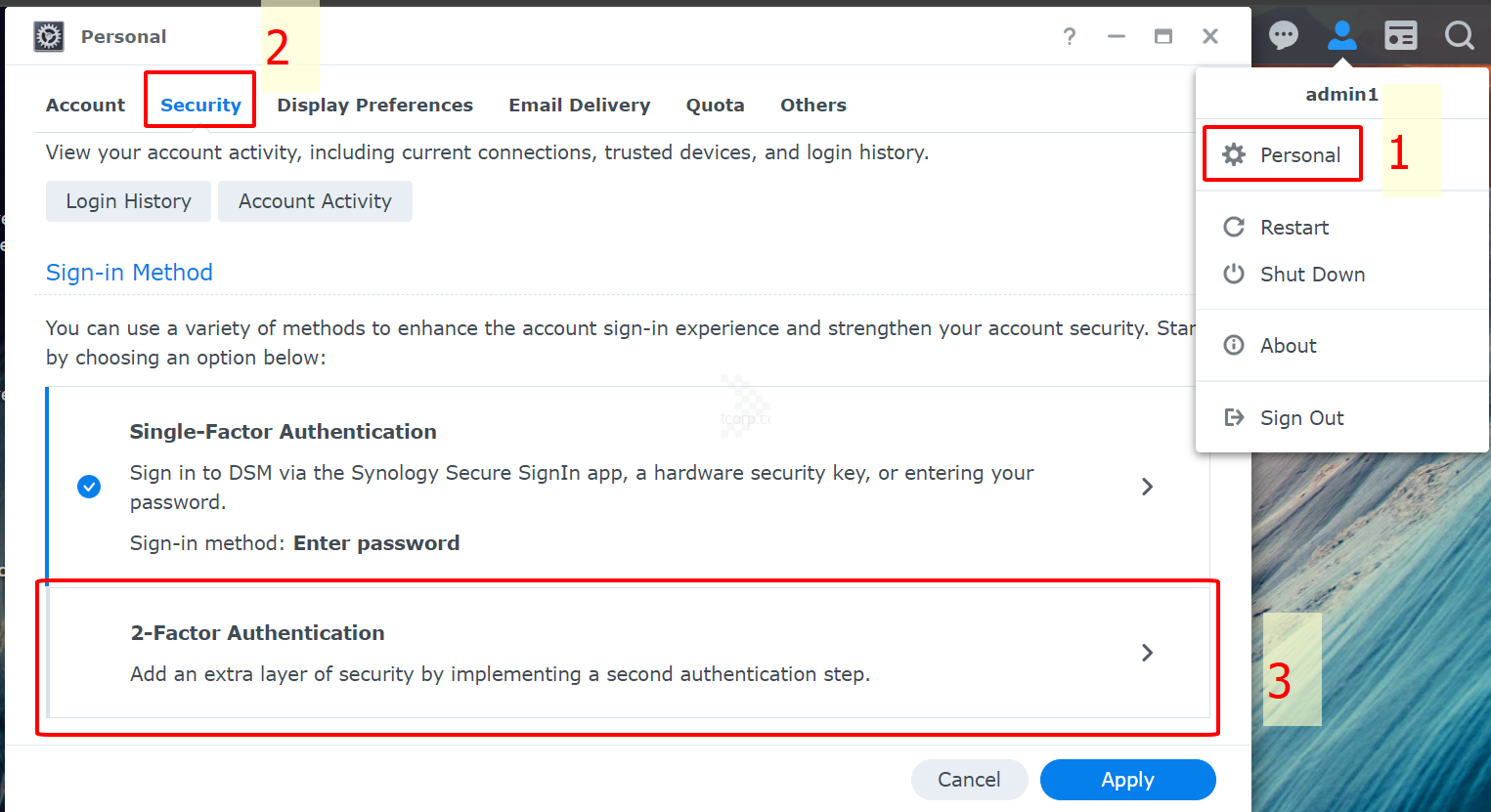Click the About info icon
1491x812 pixels.
coord(1234,345)
